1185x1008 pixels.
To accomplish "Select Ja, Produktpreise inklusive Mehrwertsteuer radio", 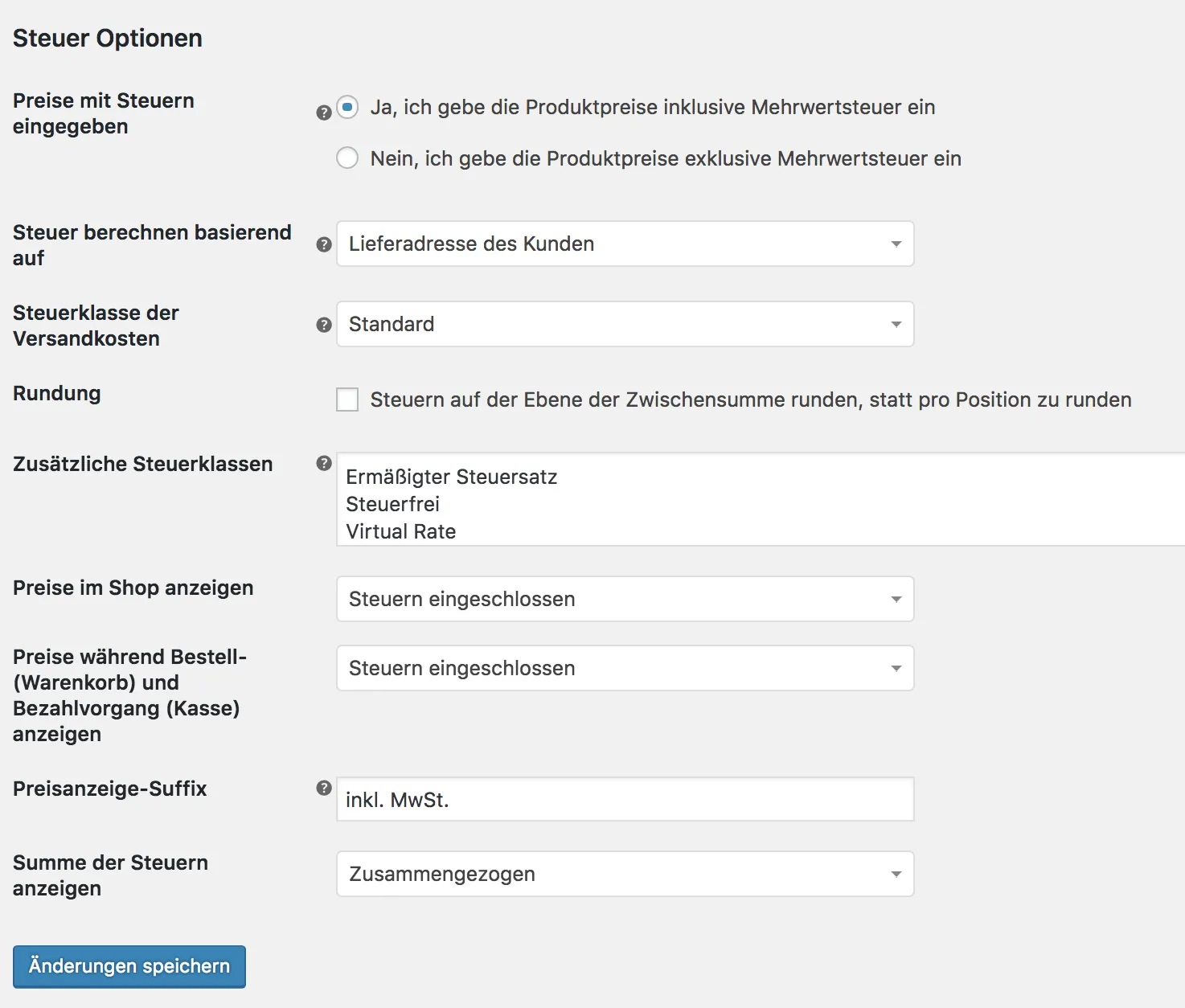I will [x=347, y=107].
